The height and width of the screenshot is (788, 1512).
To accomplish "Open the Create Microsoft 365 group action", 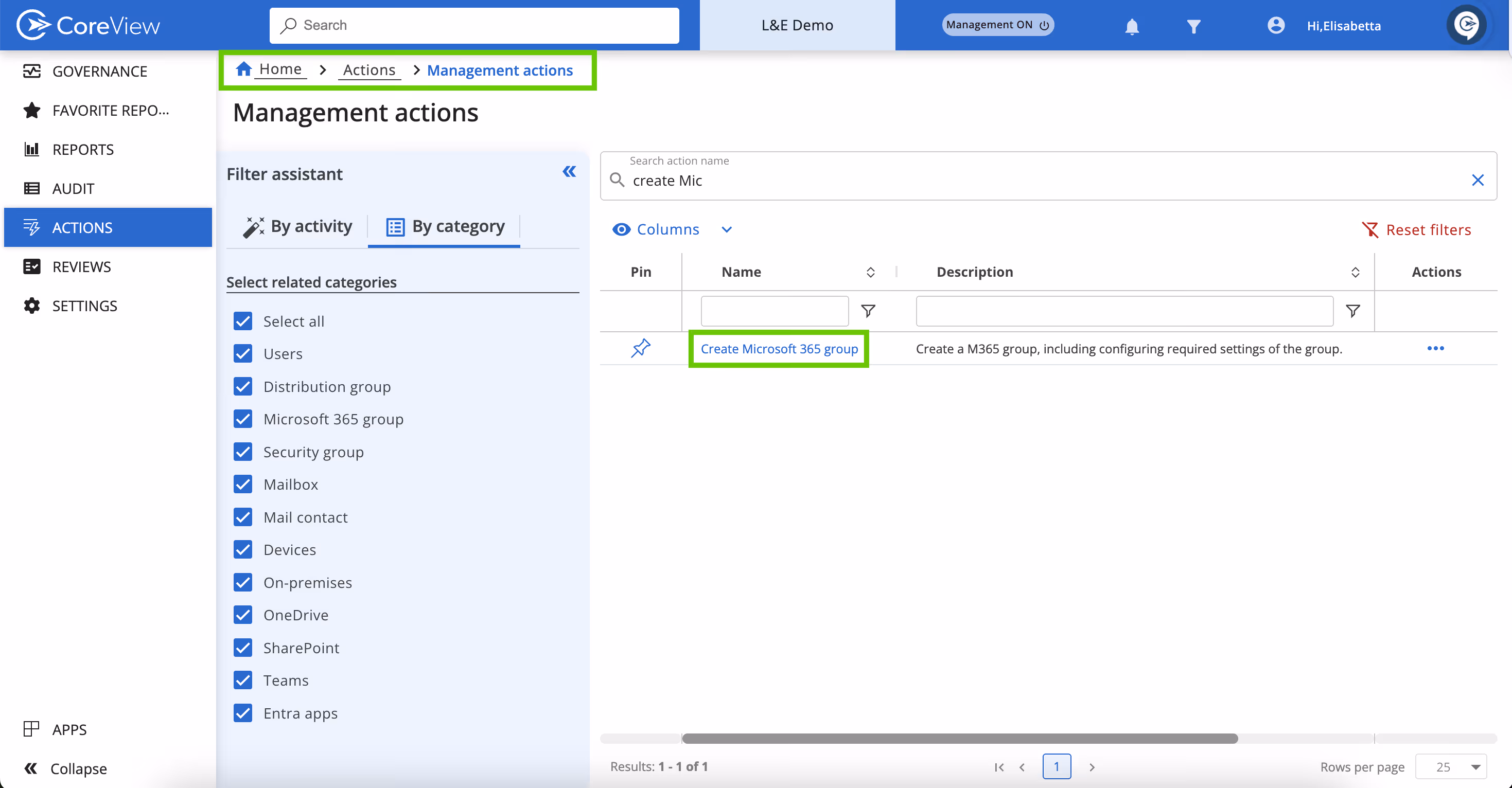I will click(x=779, y=348).
